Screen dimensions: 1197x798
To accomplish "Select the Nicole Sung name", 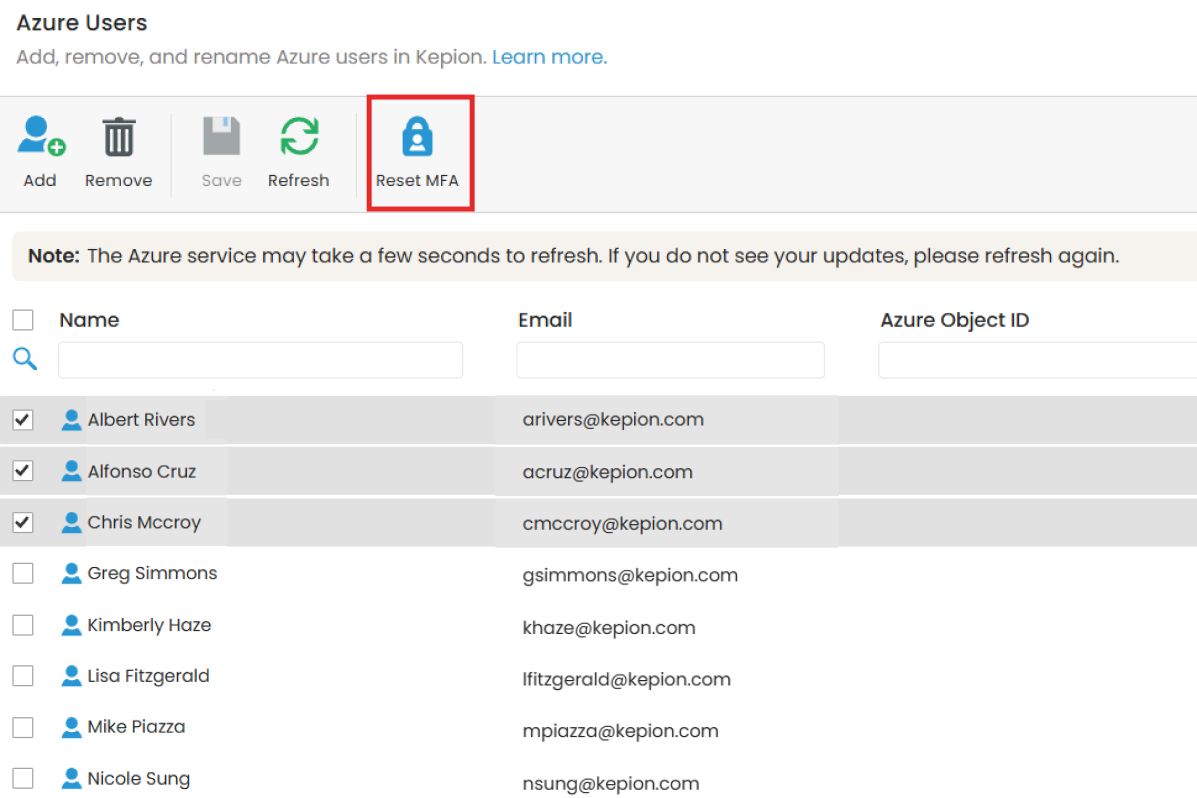I will 139,779.
